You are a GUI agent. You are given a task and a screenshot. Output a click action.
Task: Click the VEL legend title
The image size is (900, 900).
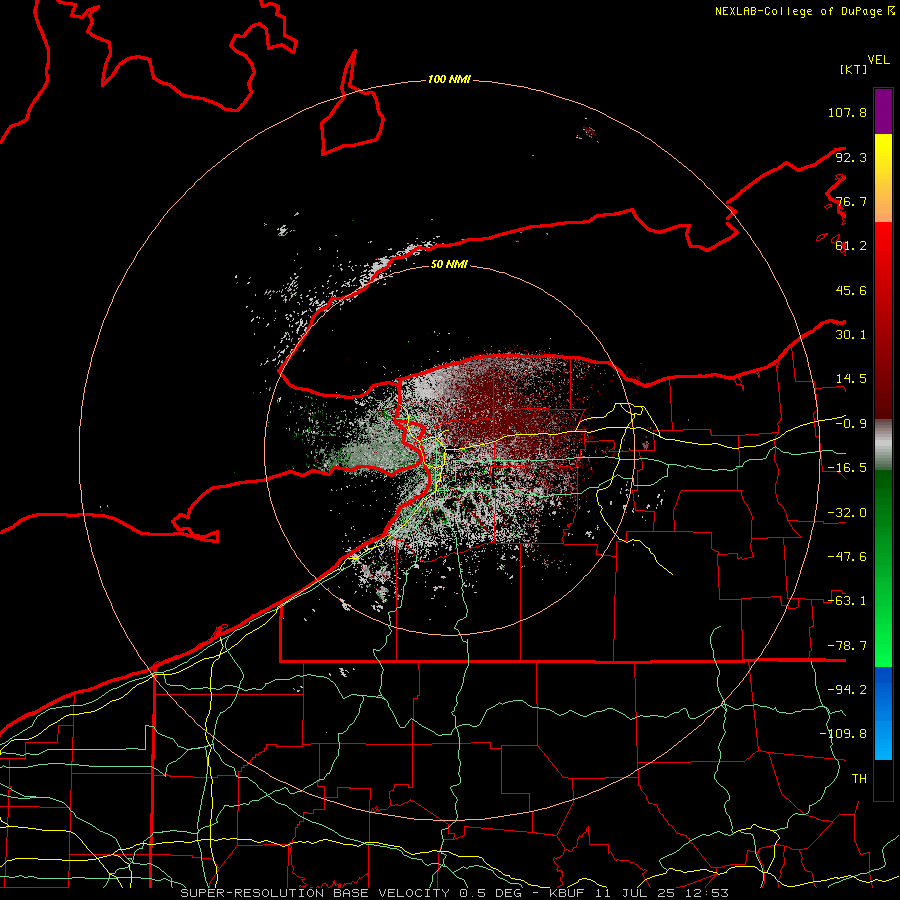pos(878,60)
